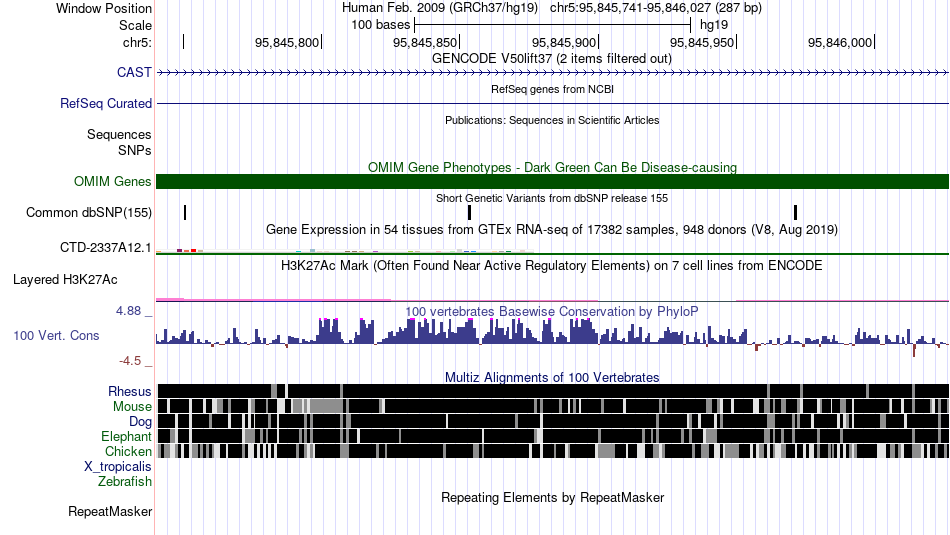Select the Chicken alignment row label
This screenshot has height=535, width=950.
(x=128, y=451)
